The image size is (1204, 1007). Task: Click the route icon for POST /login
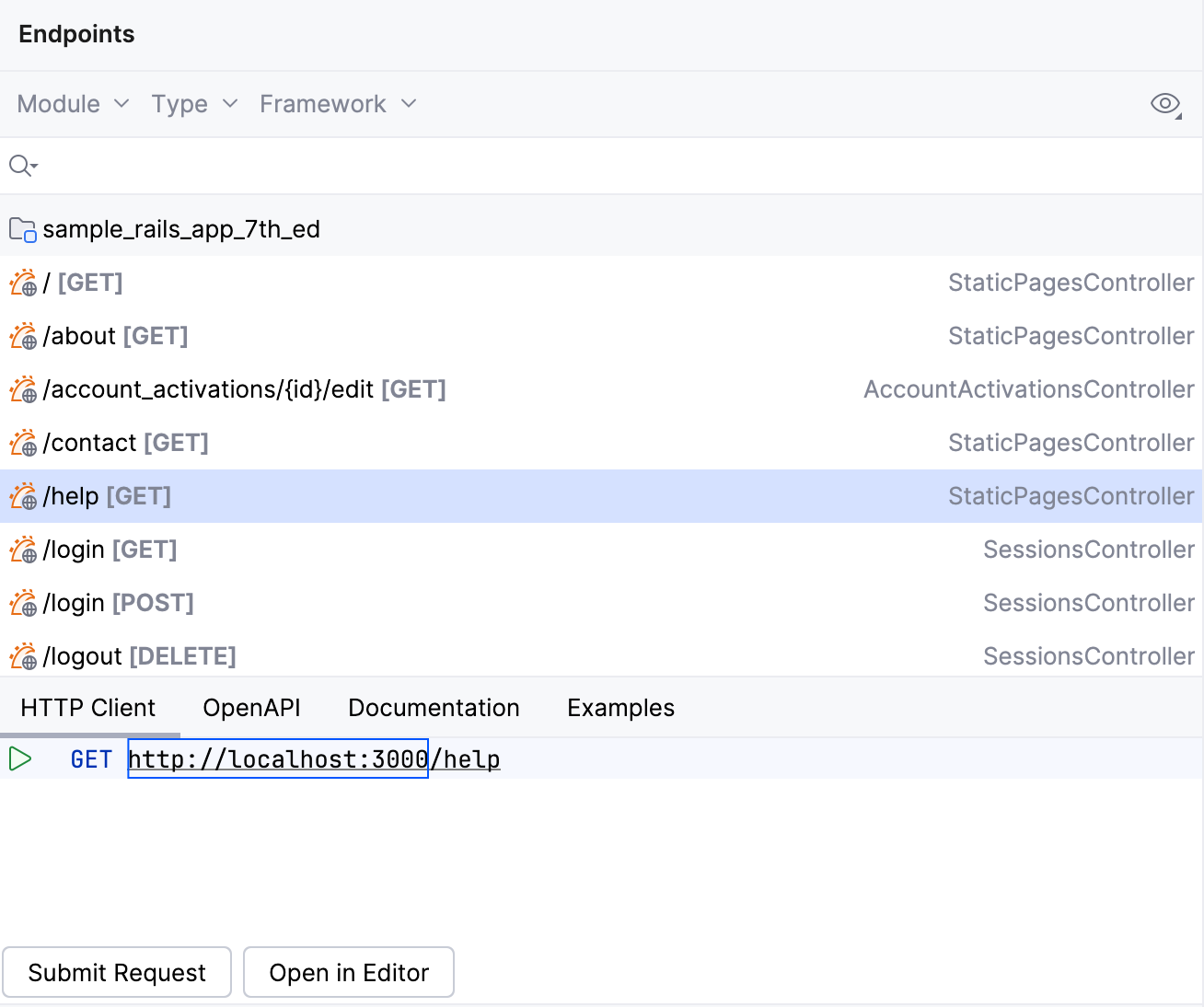click(22, 603)
